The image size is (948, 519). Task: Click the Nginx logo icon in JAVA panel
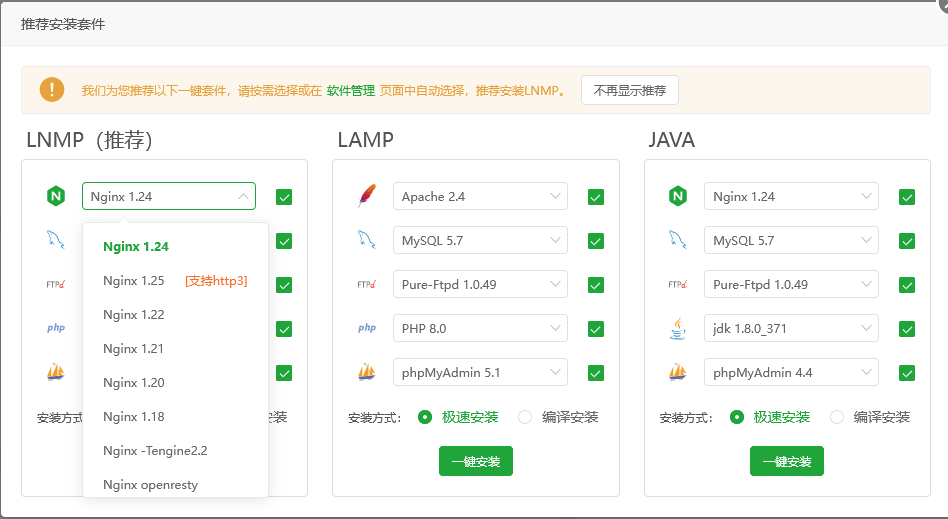(678, 196)
